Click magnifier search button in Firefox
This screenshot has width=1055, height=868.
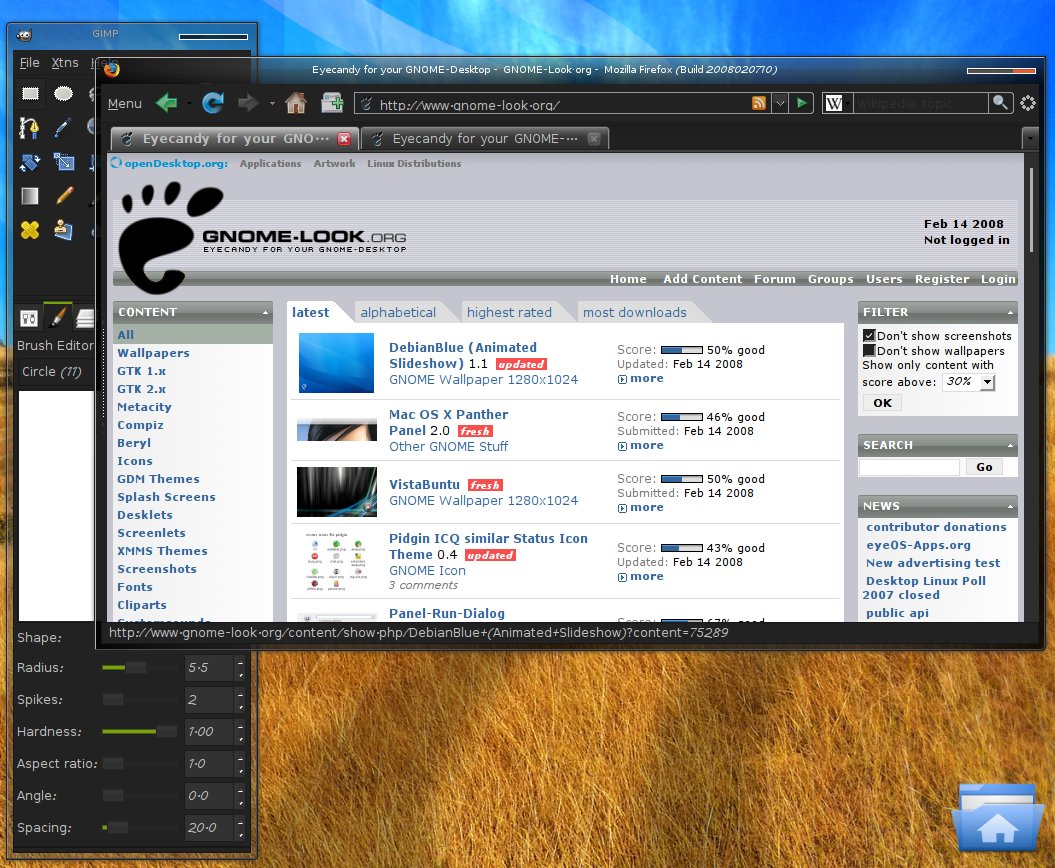coord(1000,103)
